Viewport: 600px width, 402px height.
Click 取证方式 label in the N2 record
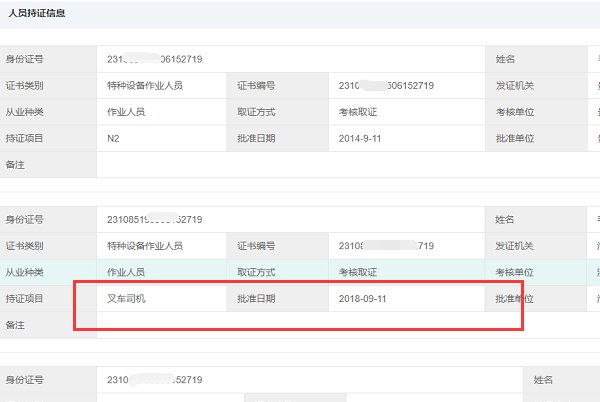[x=256, y=112]
